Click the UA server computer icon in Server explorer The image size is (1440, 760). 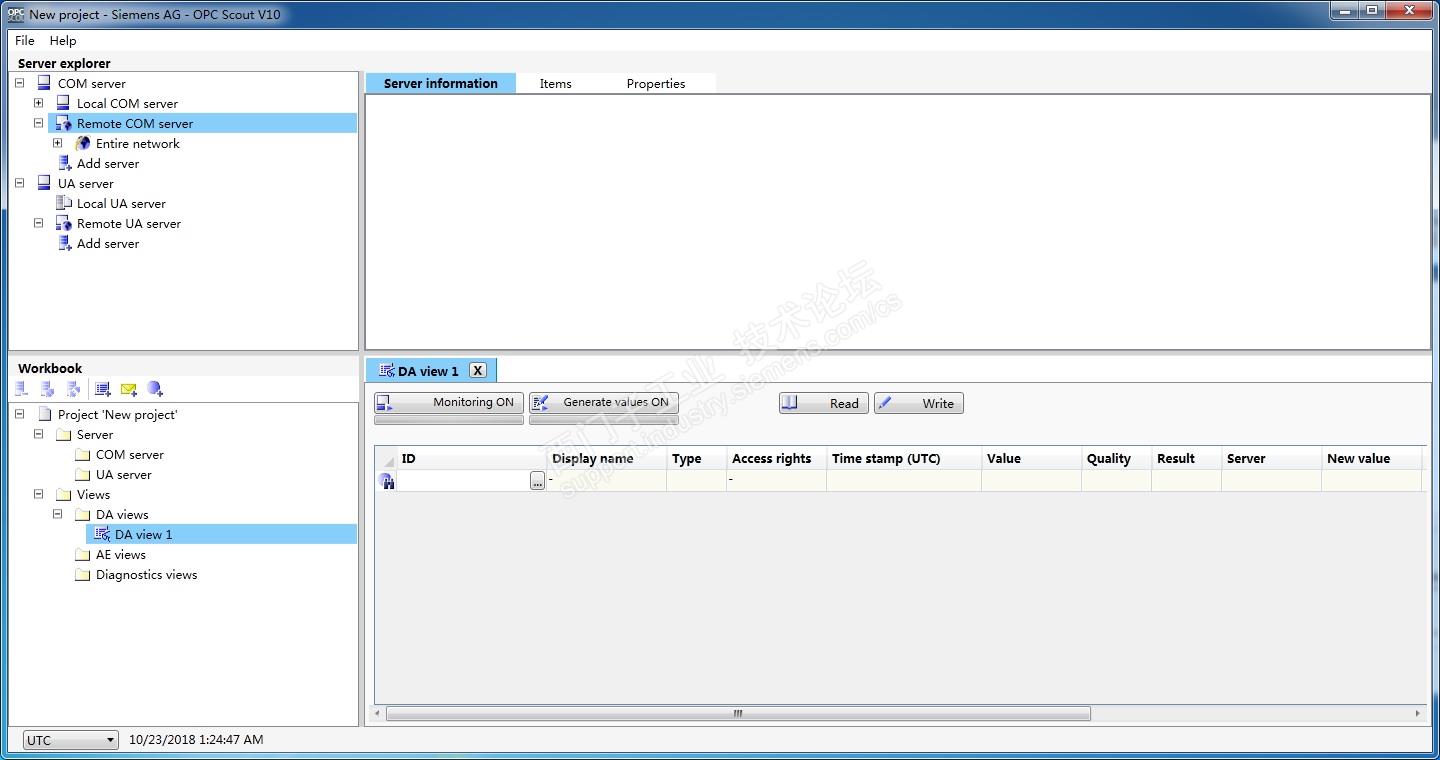[43, 183]
